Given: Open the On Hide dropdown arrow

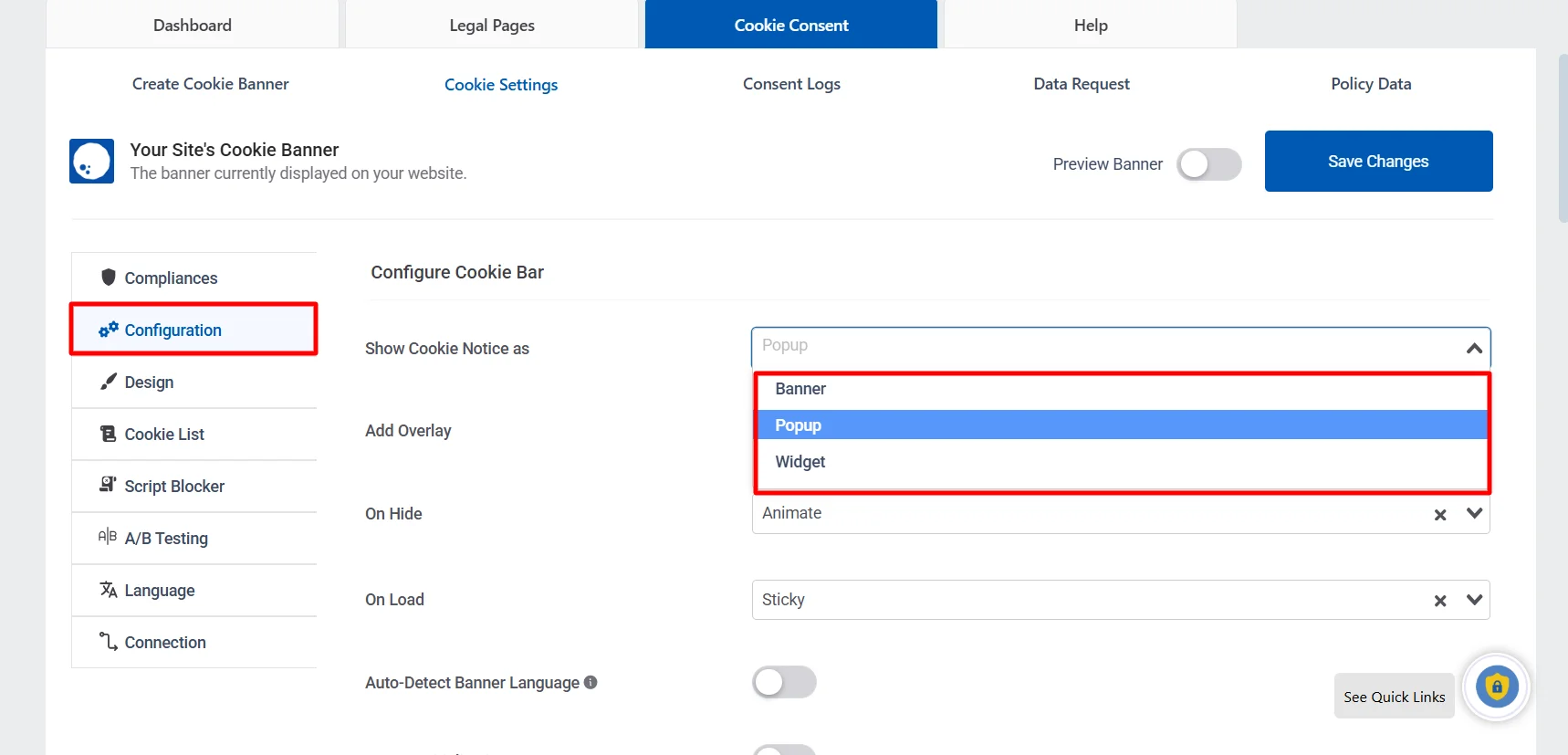Looking at the screenshot, I should point(1474,513).
